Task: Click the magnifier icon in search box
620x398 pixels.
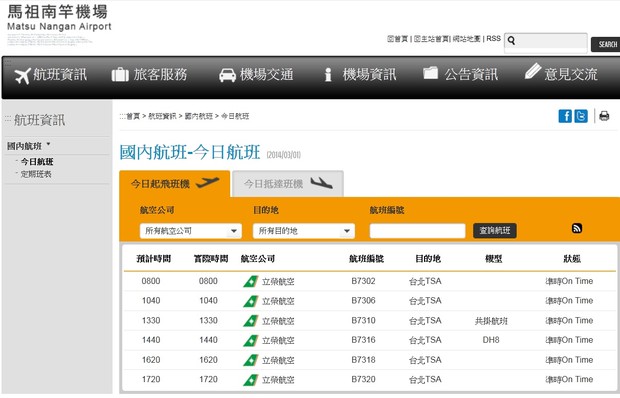Action: coord(511,40)
